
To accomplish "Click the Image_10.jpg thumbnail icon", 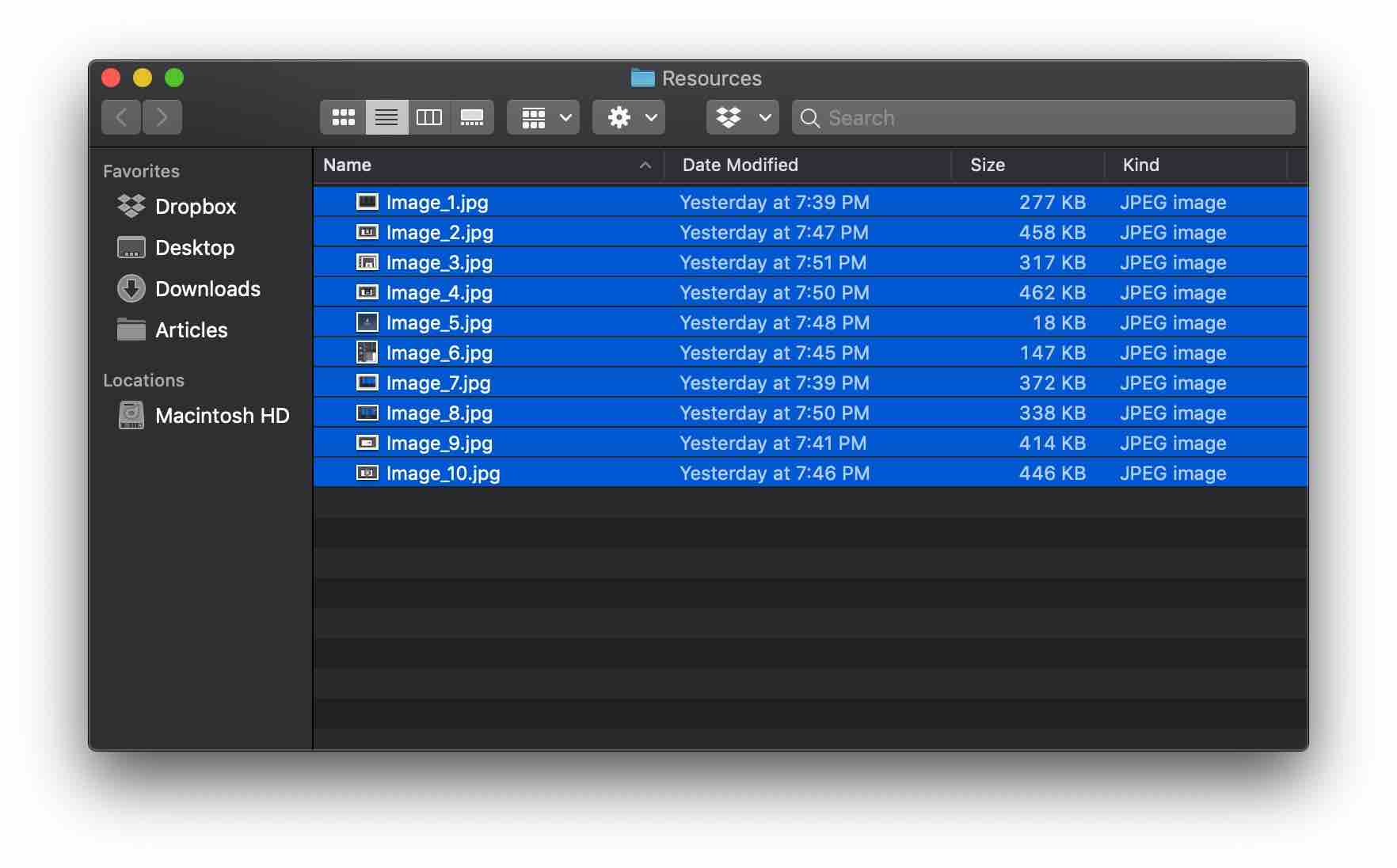I will pyautogui.click(x=367, y=473).
